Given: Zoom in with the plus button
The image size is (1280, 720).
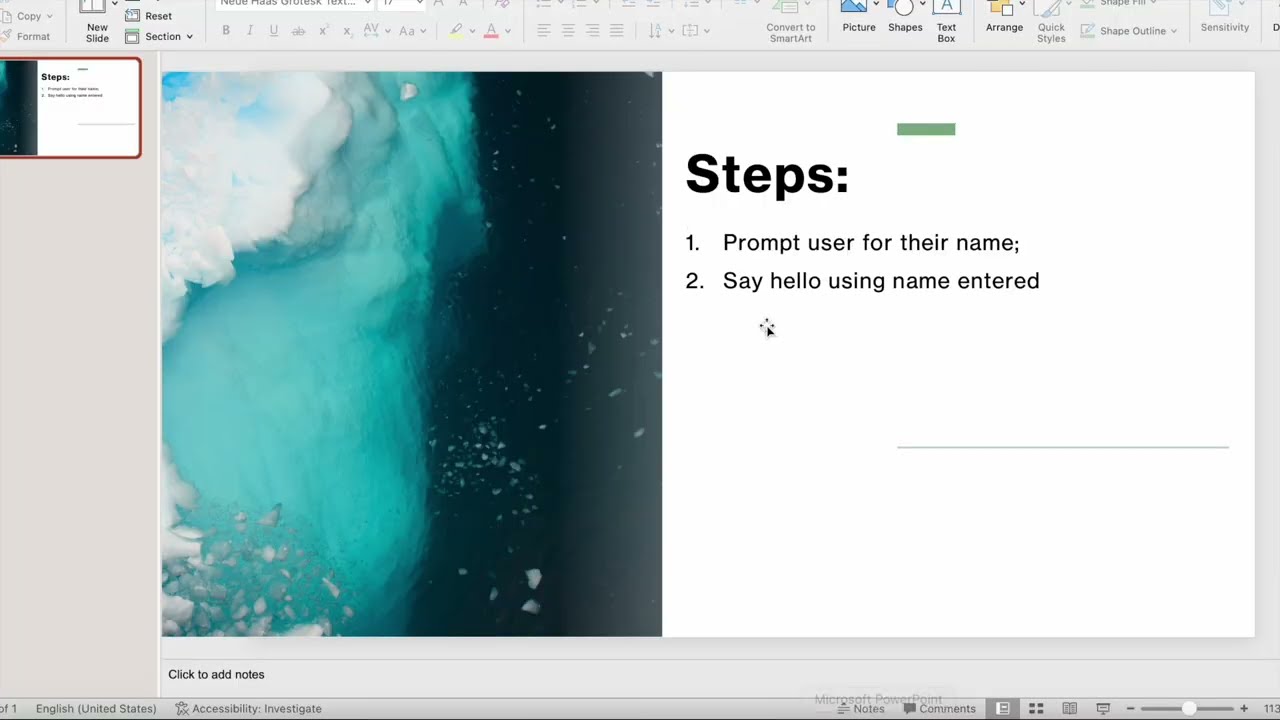Looking at the screenshot, I should (x=1244, y=708).
